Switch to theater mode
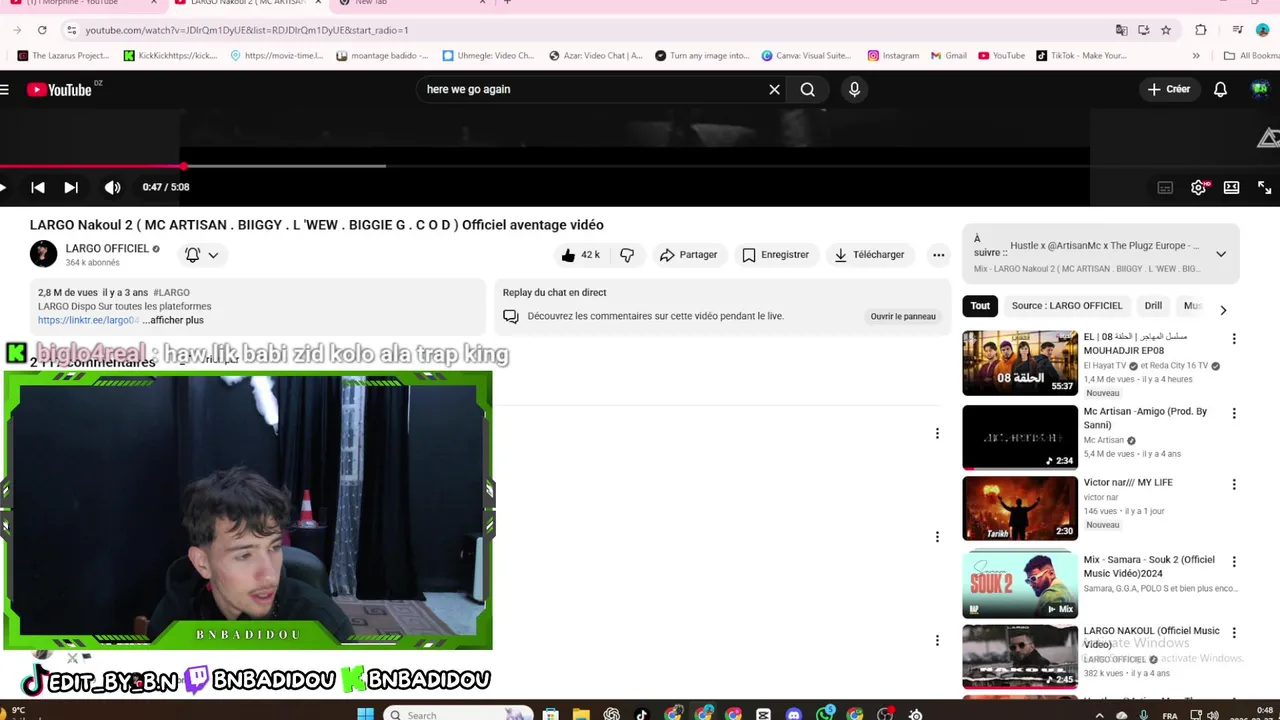 (x=1231, y=187)
